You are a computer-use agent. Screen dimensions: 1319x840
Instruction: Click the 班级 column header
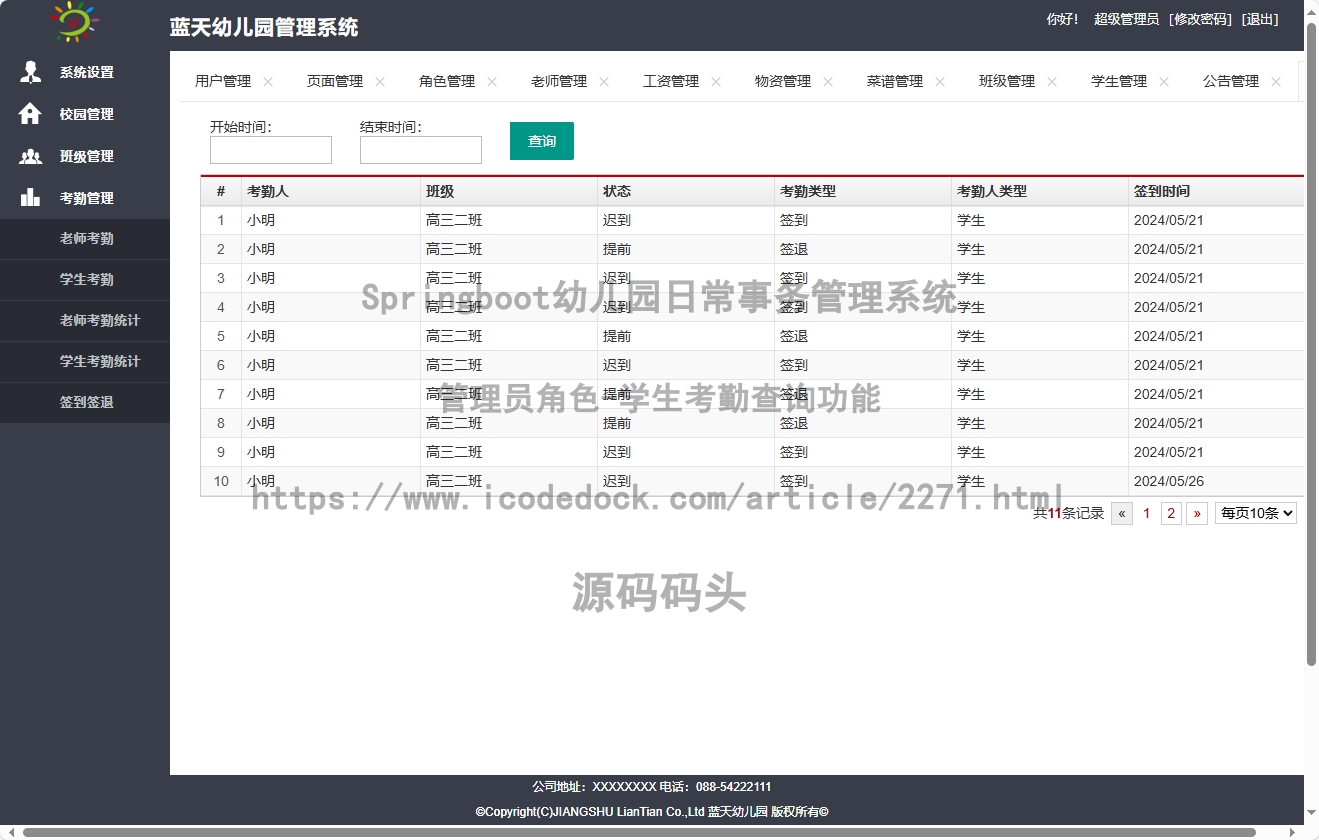click(509, 191)
